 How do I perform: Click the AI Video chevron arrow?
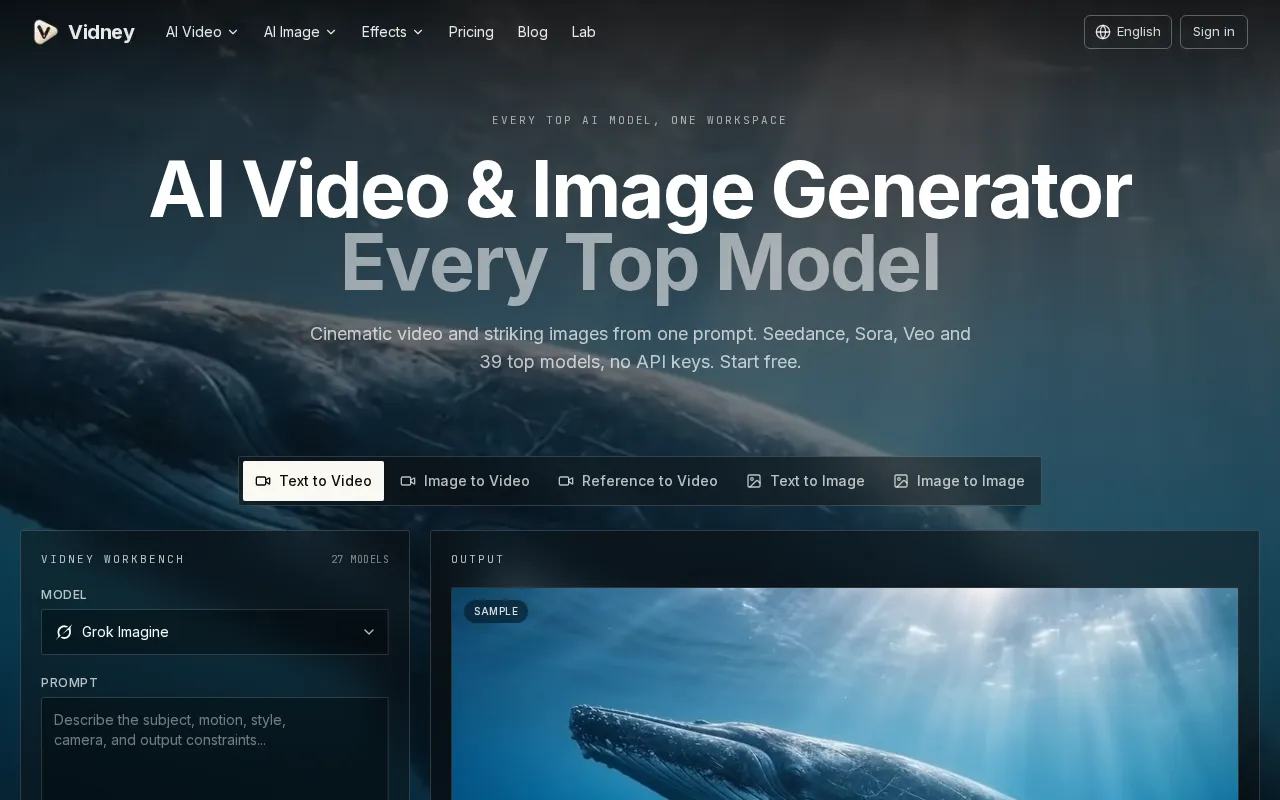click(233, 32)
